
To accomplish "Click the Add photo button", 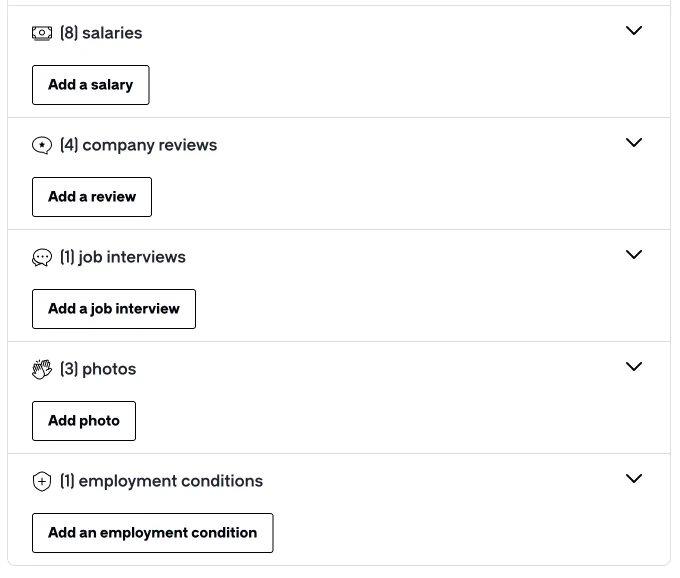I will pos(84,421).
